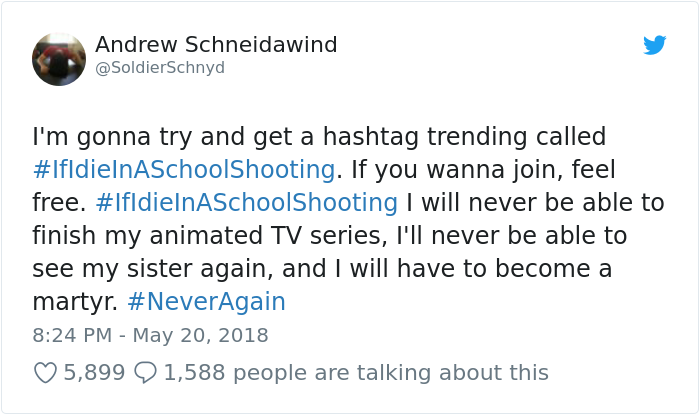
Task: Open Andrew Schneidawind's profile avatar
Action: (x=59, y=59)
